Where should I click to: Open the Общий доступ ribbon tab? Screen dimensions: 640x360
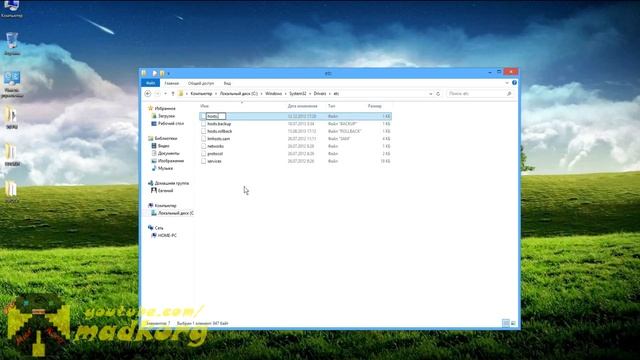tap(201, 83)
